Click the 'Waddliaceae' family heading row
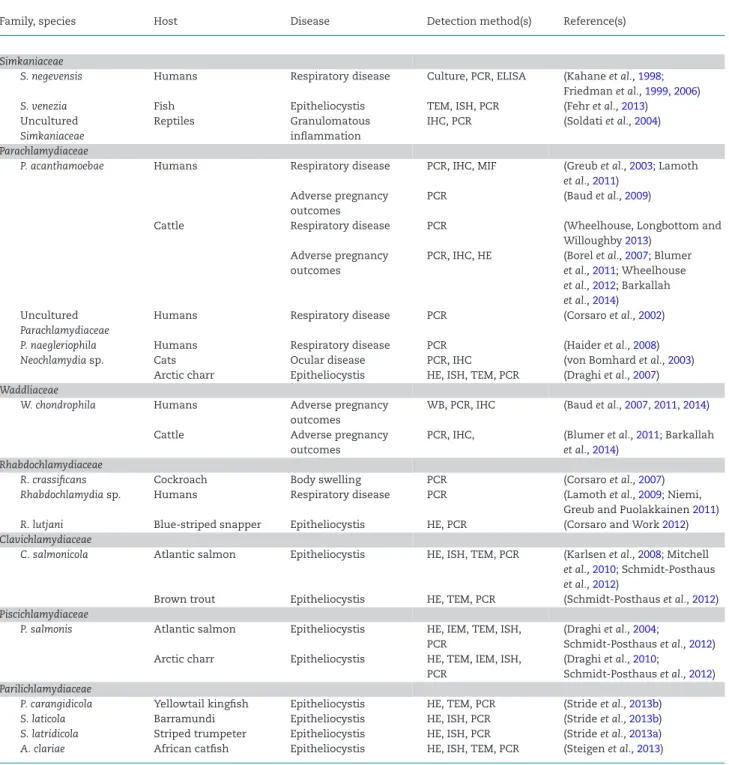The height and width of the screenshot is (765, 729). 362,390
